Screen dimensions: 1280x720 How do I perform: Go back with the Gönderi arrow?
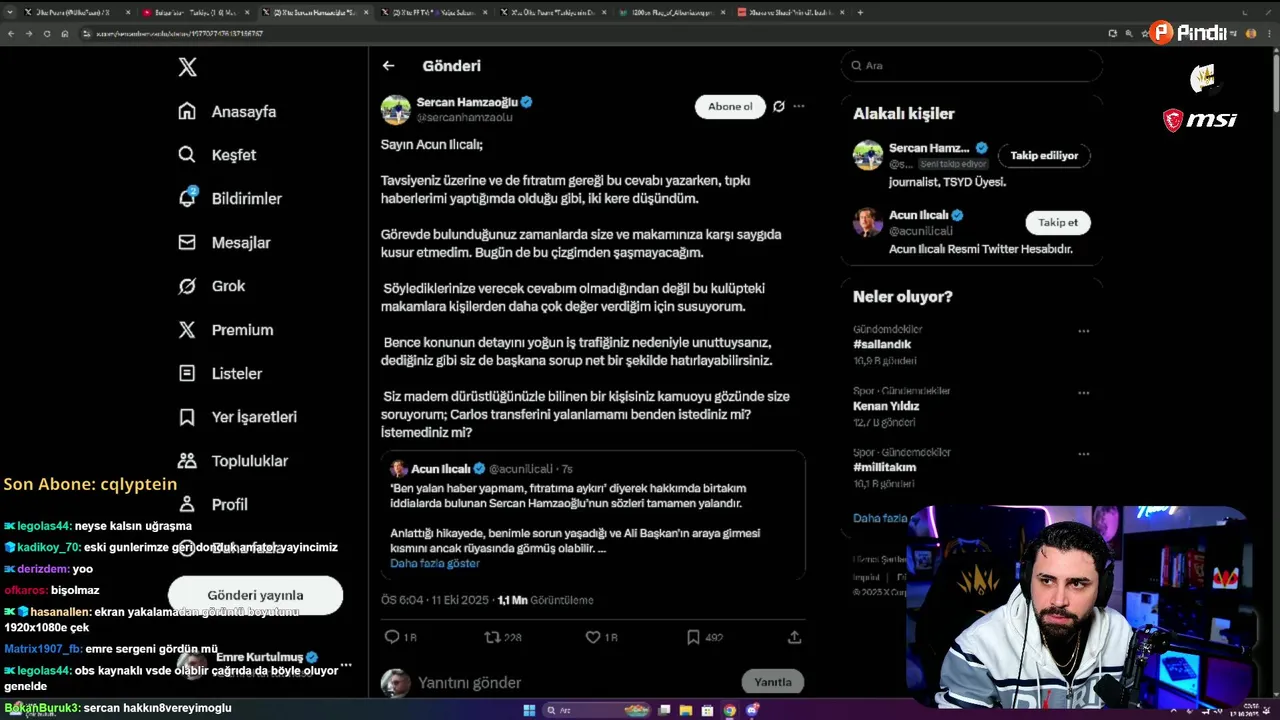[x=388, y=66]
